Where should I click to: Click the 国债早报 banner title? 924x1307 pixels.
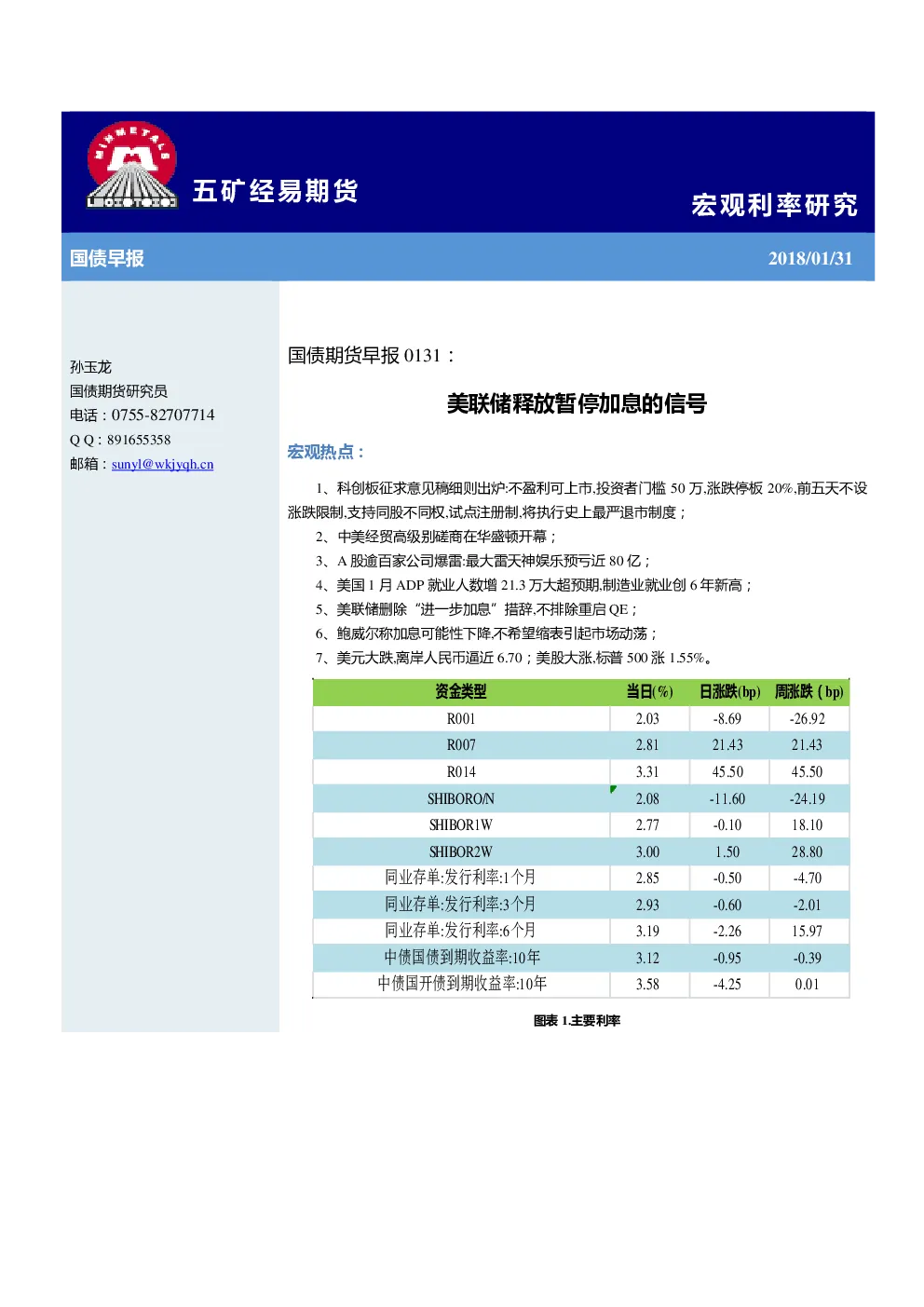(x=106, y=258)
